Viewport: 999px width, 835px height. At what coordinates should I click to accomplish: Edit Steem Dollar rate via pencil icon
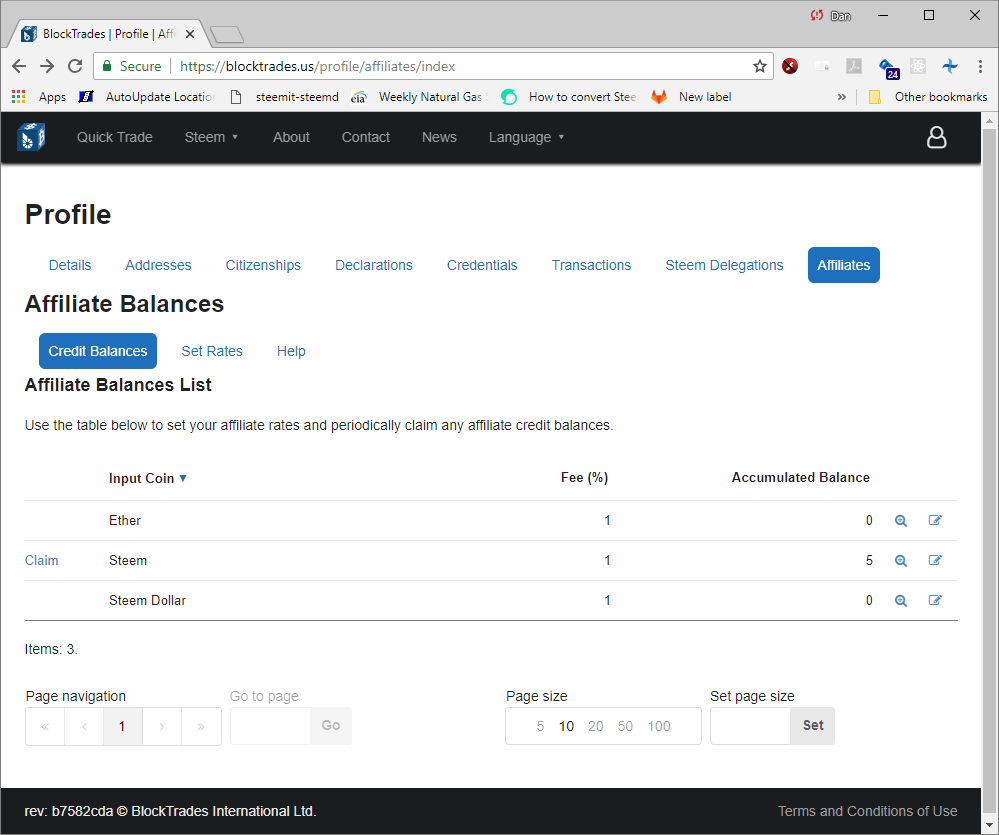point(935,600)
